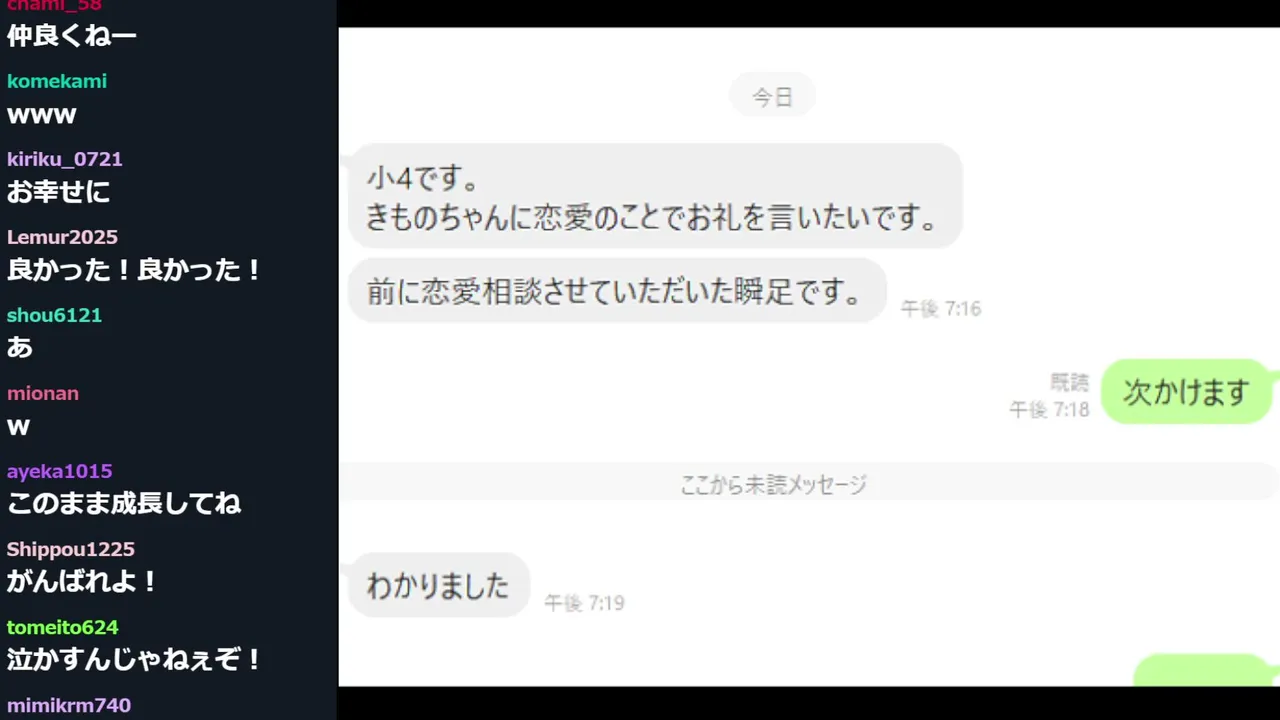
Task: Select the message bubble starting 小4です
Action: tap(655, 196)
